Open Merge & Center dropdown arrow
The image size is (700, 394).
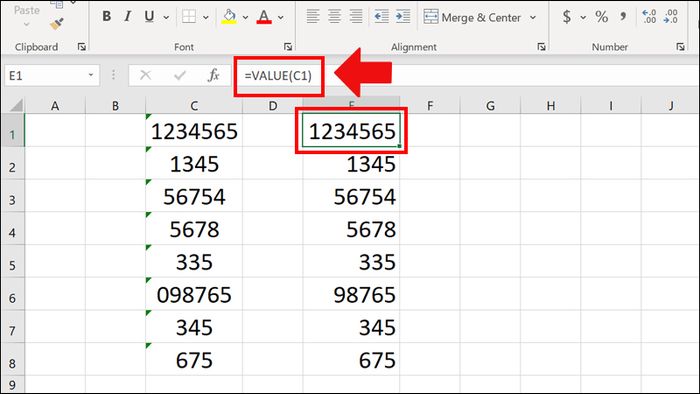533,17
